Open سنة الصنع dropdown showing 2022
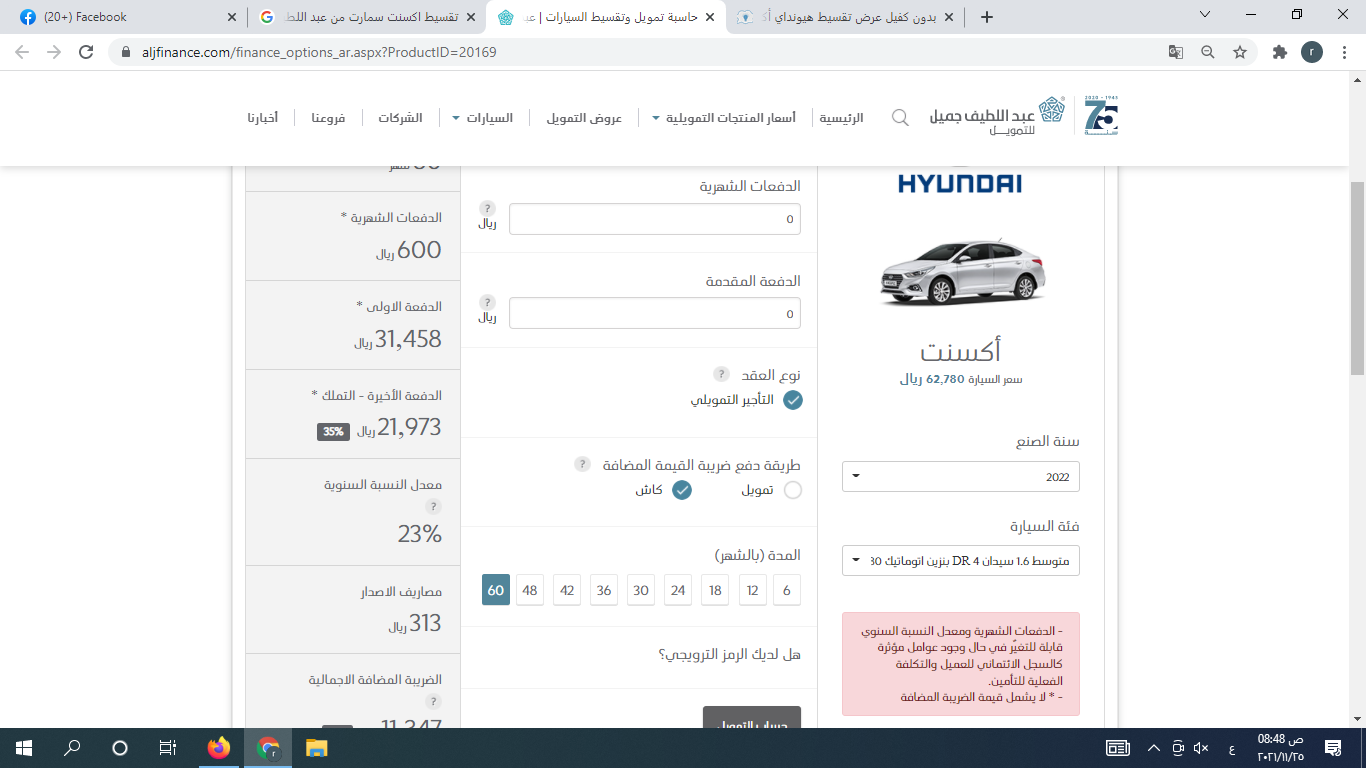Viewport: 1366px width, 768px height. pyautogui.click(x=961, y=477)
